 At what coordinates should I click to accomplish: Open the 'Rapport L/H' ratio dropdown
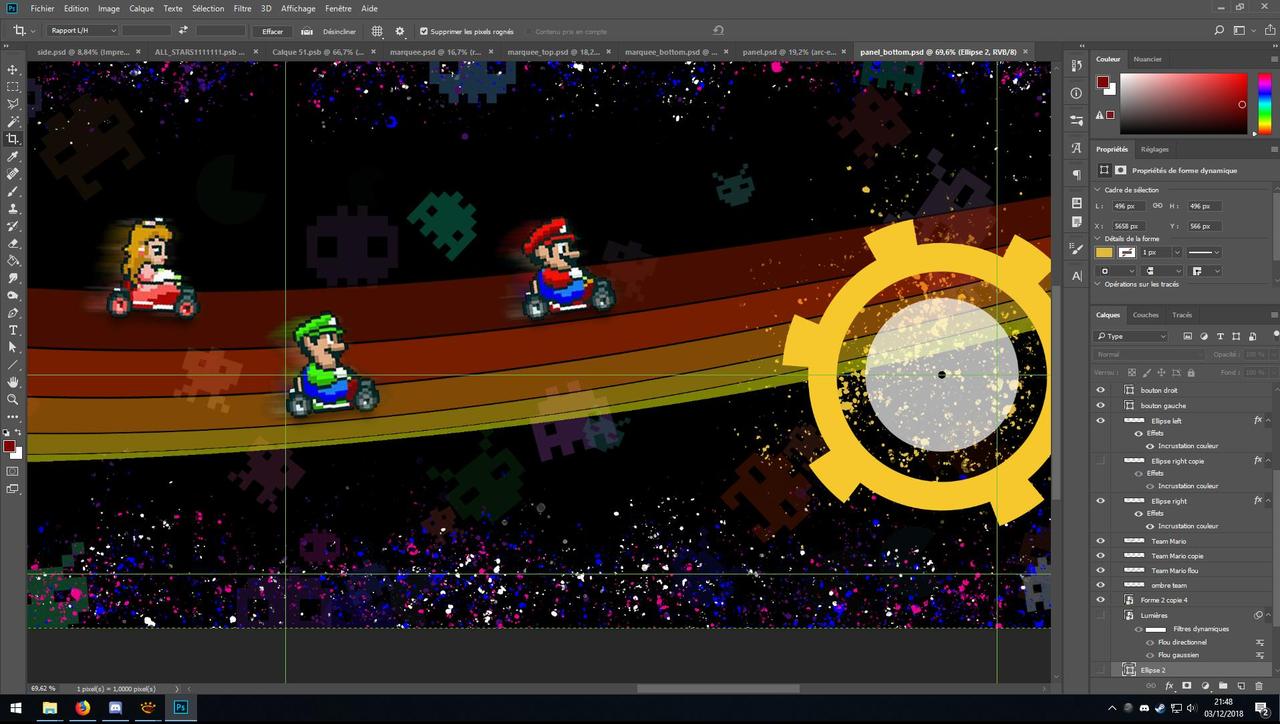point(82,31)
